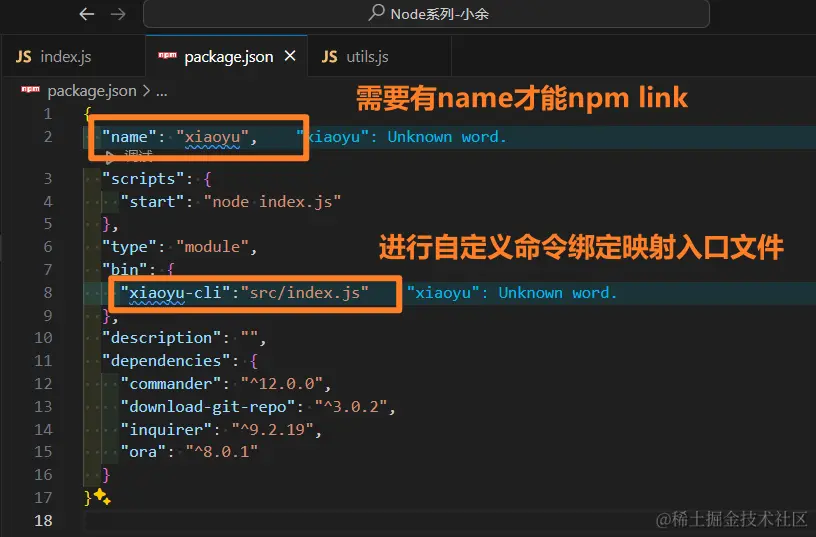The width and height of the screenshot is (816, 537).
Task: Click the "description" key on line 10
Action: 162,338
